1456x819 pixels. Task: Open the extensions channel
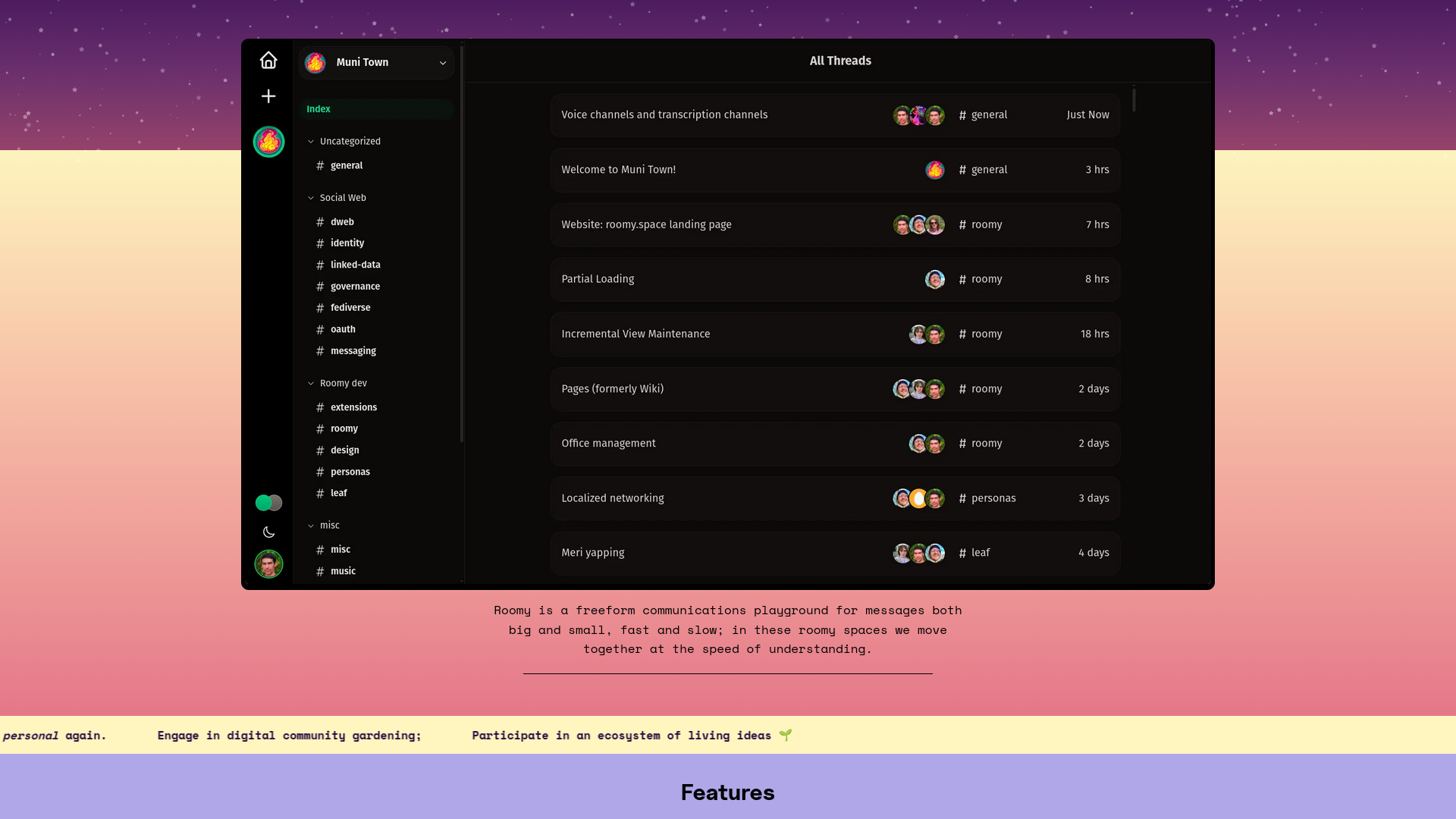pos(353,407)
